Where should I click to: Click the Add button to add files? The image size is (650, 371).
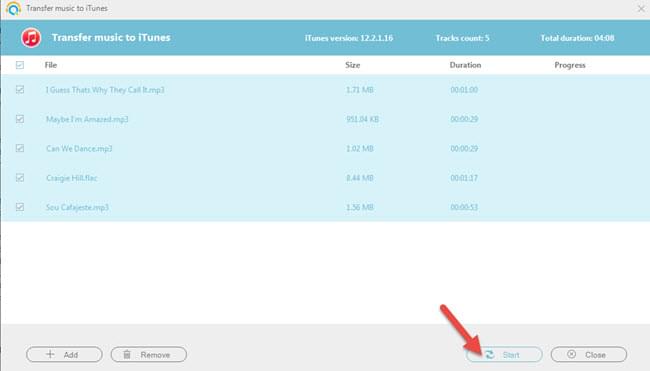pos(64,354)
